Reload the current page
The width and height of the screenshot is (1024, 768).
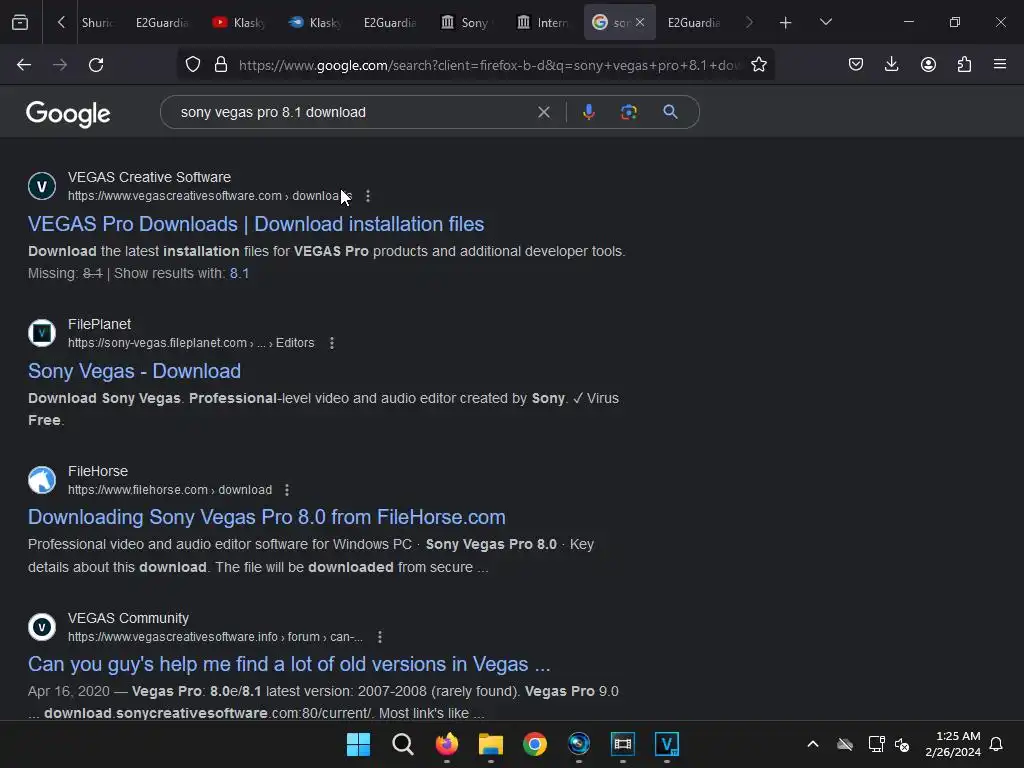point(96,65)
